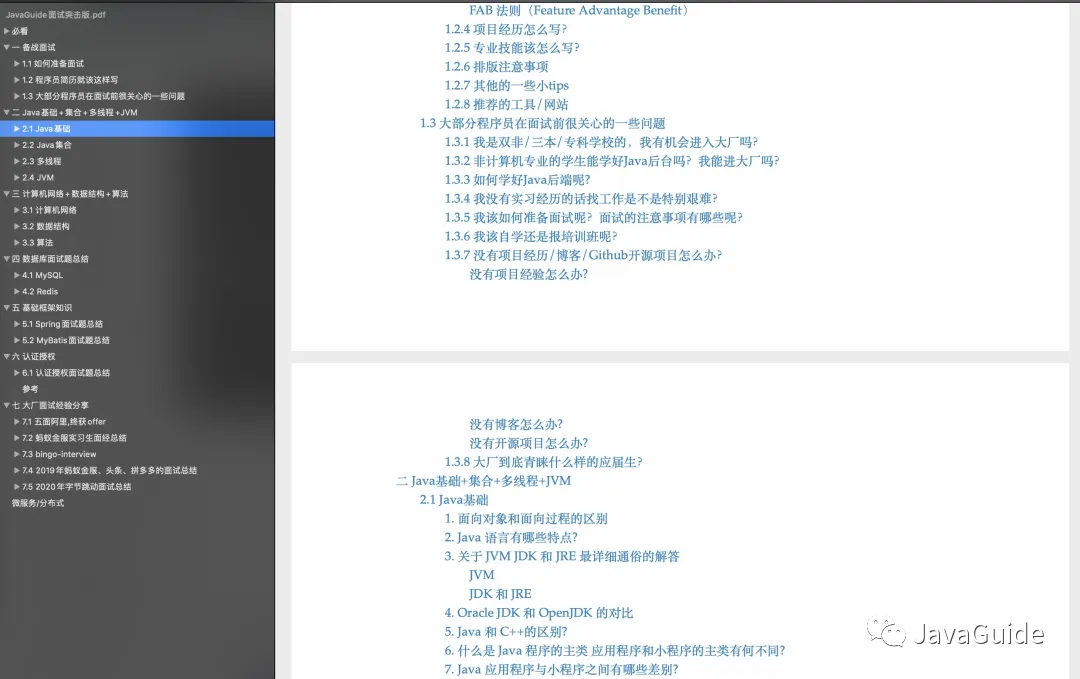Image resolution: width=1080 pixels, height=679 pixels.
Task: Follow the 2.1 Java基础 link on the page
Action: tap(454, 500)
